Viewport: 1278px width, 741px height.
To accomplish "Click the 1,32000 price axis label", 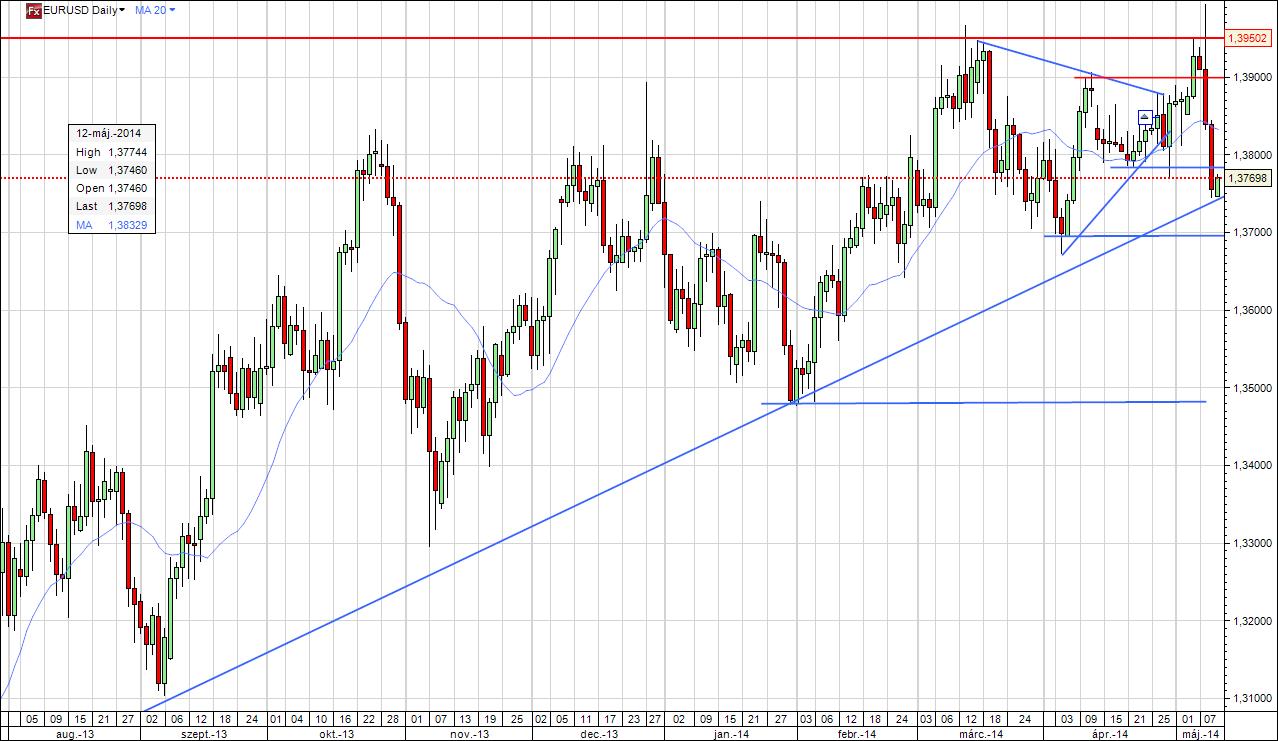I will tap(1251, 620).
